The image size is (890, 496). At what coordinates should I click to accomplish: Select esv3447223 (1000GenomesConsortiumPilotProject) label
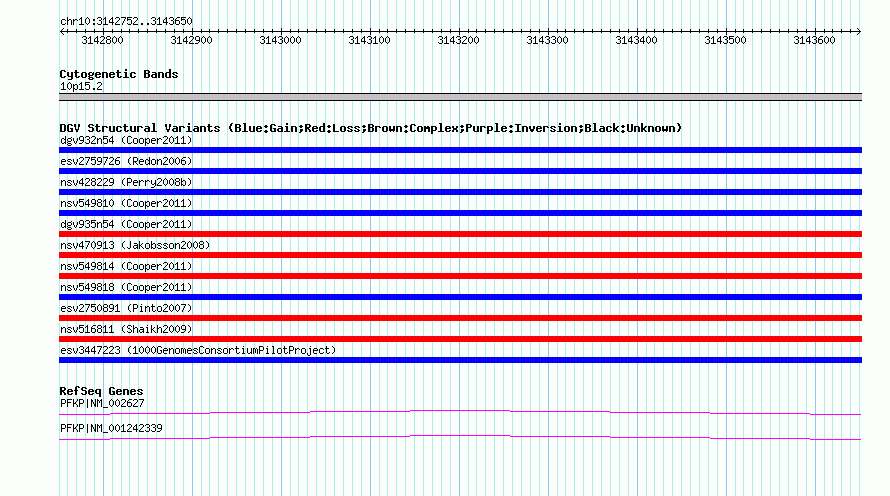tap(198, 350)
